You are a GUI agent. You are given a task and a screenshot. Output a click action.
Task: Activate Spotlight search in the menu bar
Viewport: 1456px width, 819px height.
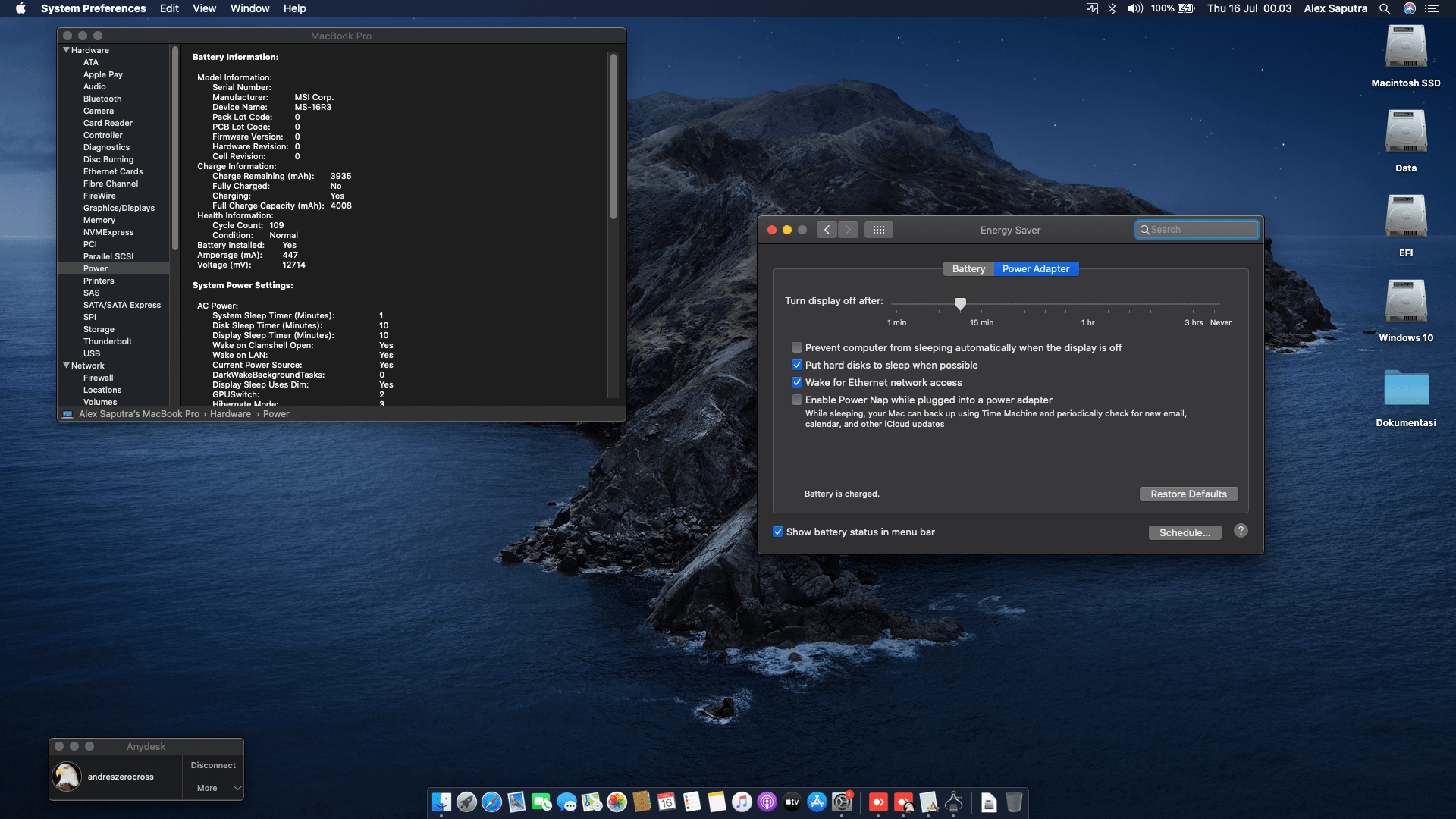tap(1384, 8)
